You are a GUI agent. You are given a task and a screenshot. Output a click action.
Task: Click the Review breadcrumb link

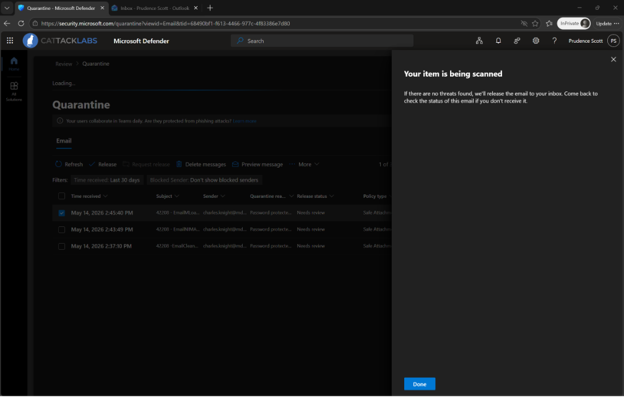click(64, 64)
